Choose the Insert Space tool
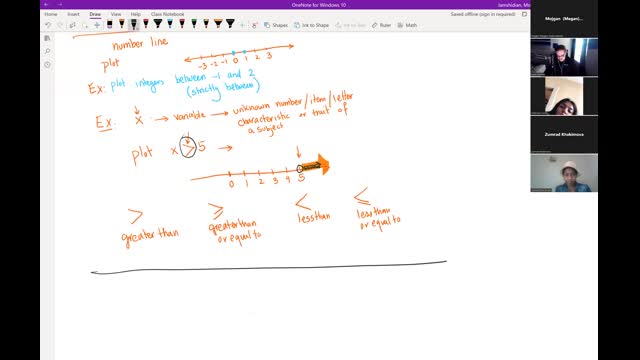The height and width of the screenshot is (360, 640). (x=85, y=25)
